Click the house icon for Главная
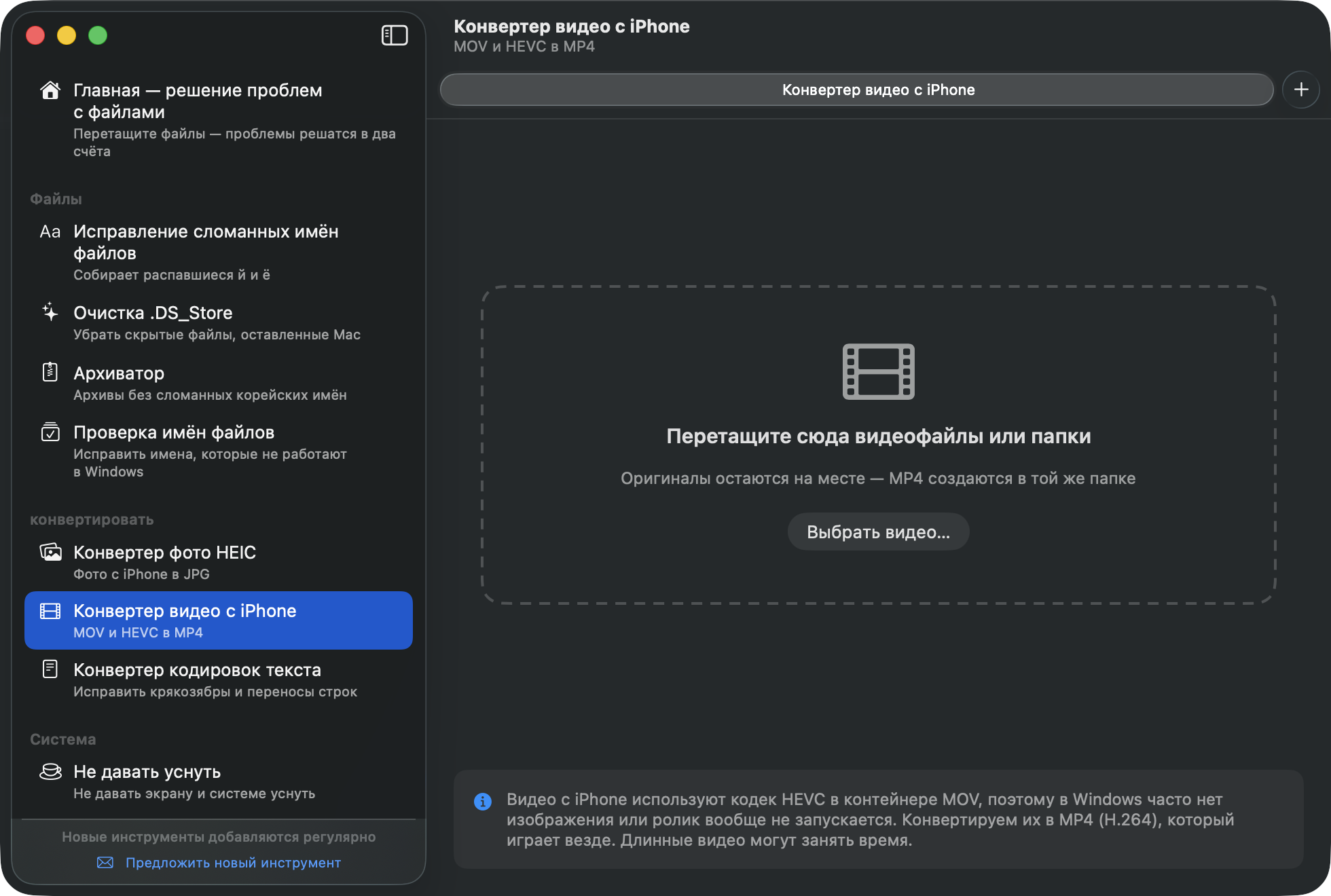 point(50,90)
